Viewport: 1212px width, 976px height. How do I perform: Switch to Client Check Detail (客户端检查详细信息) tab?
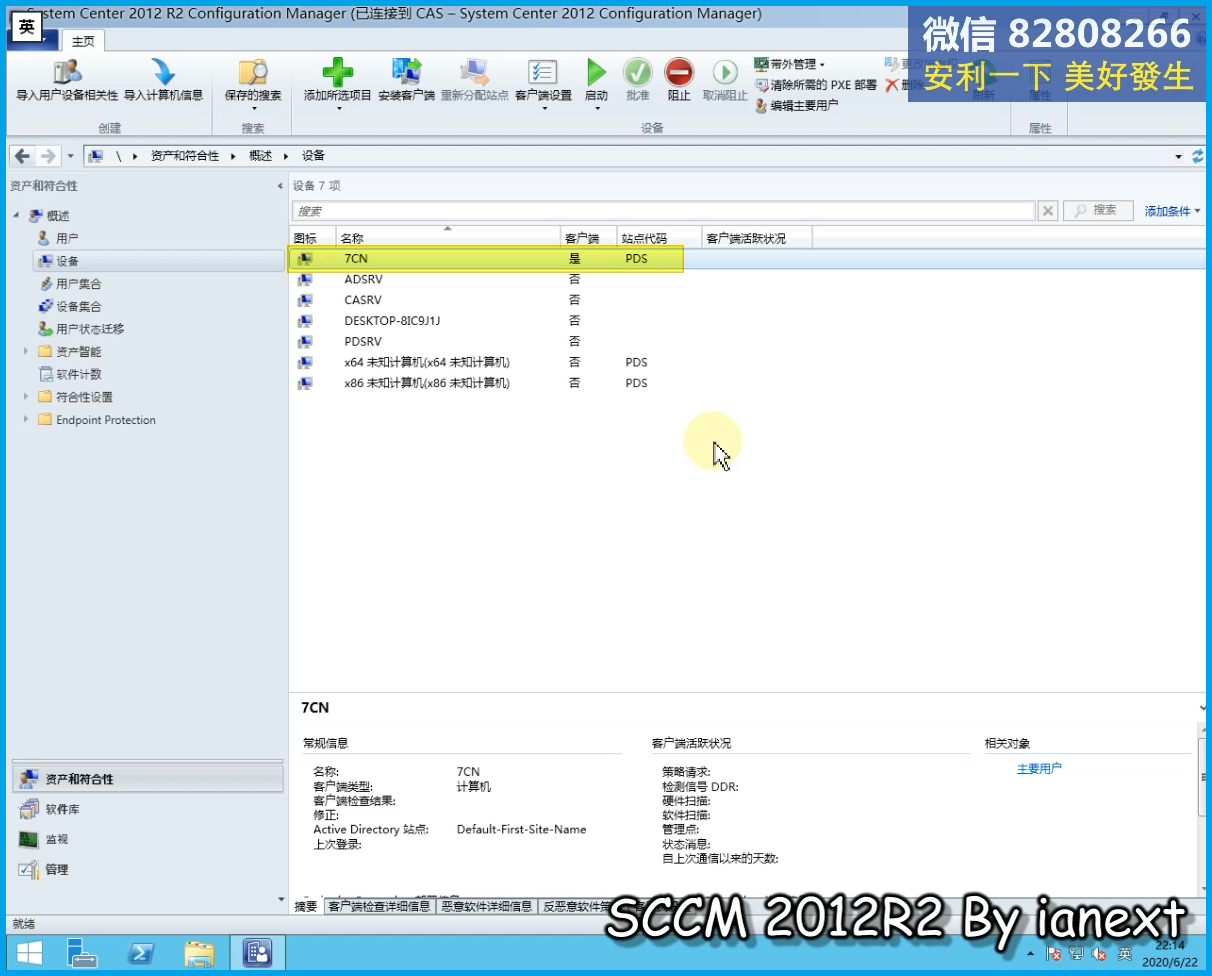pyautogui.click(x=379, y=906)
